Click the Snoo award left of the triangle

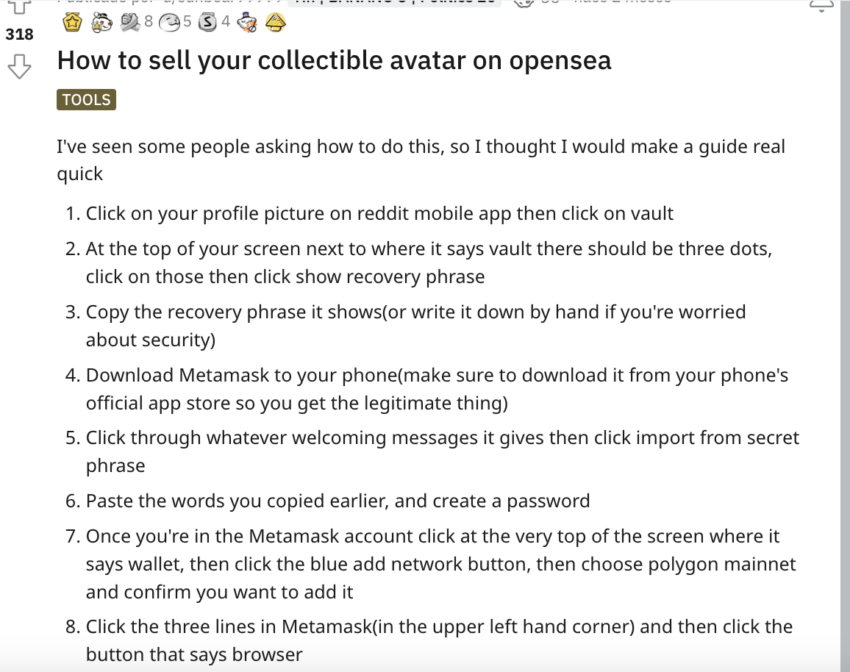[248, 21]
